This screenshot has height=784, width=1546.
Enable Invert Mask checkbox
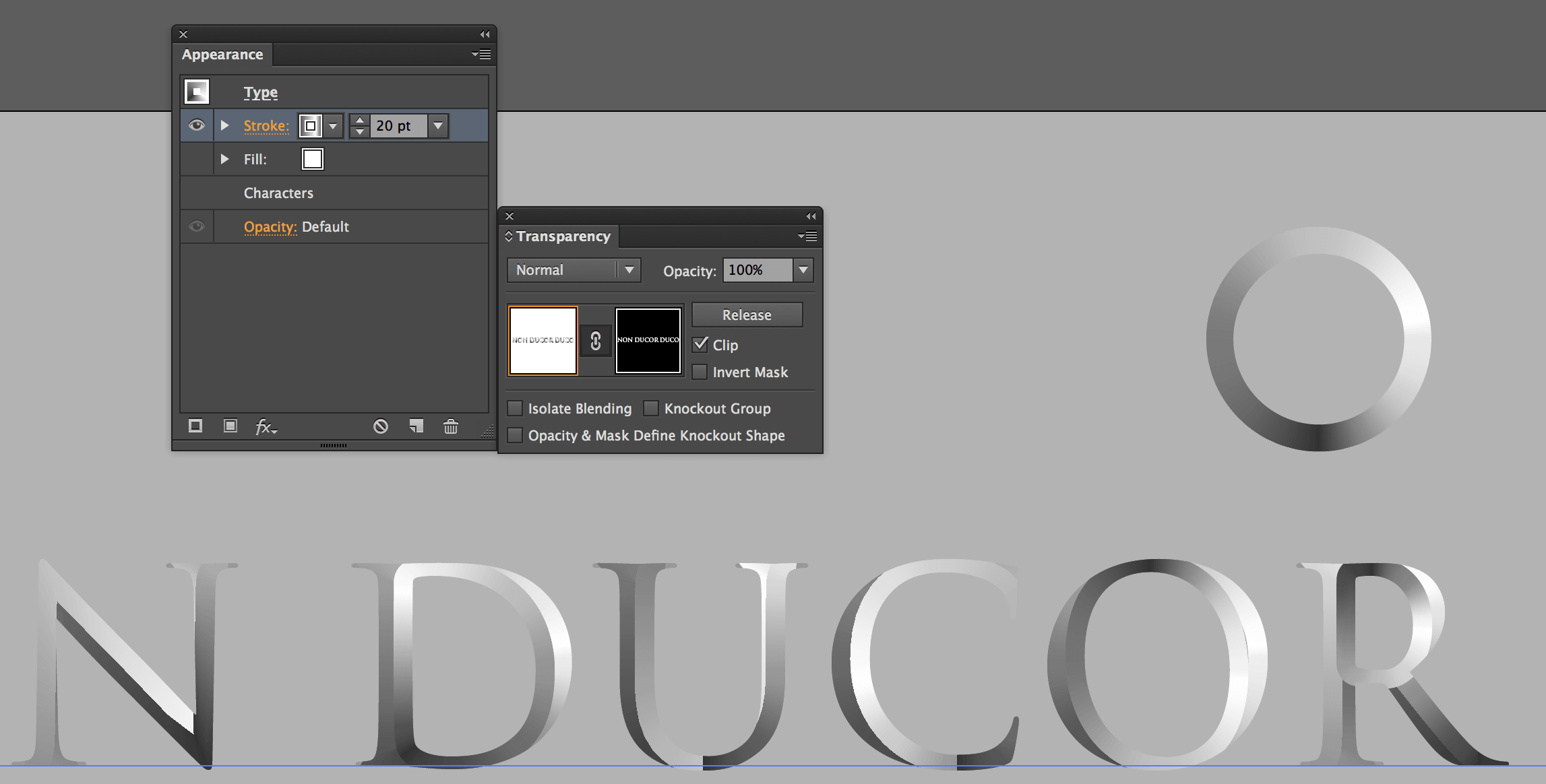(x=700, y=372)
